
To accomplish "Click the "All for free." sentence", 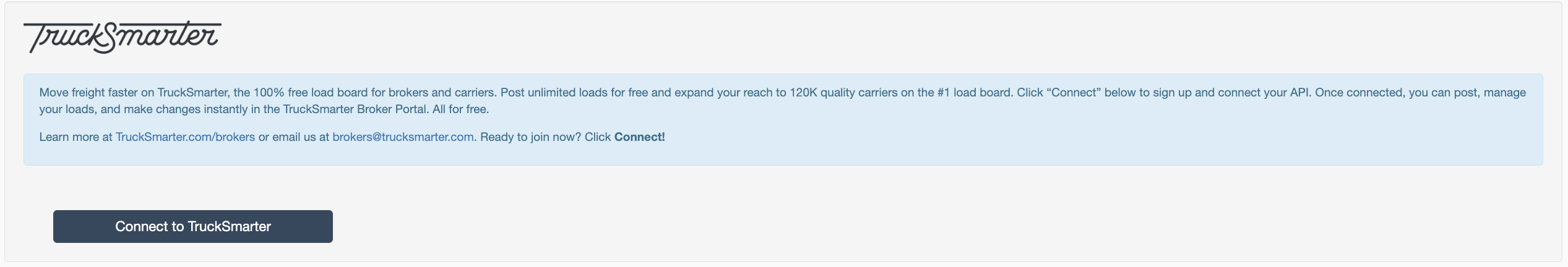I will 461,109.
